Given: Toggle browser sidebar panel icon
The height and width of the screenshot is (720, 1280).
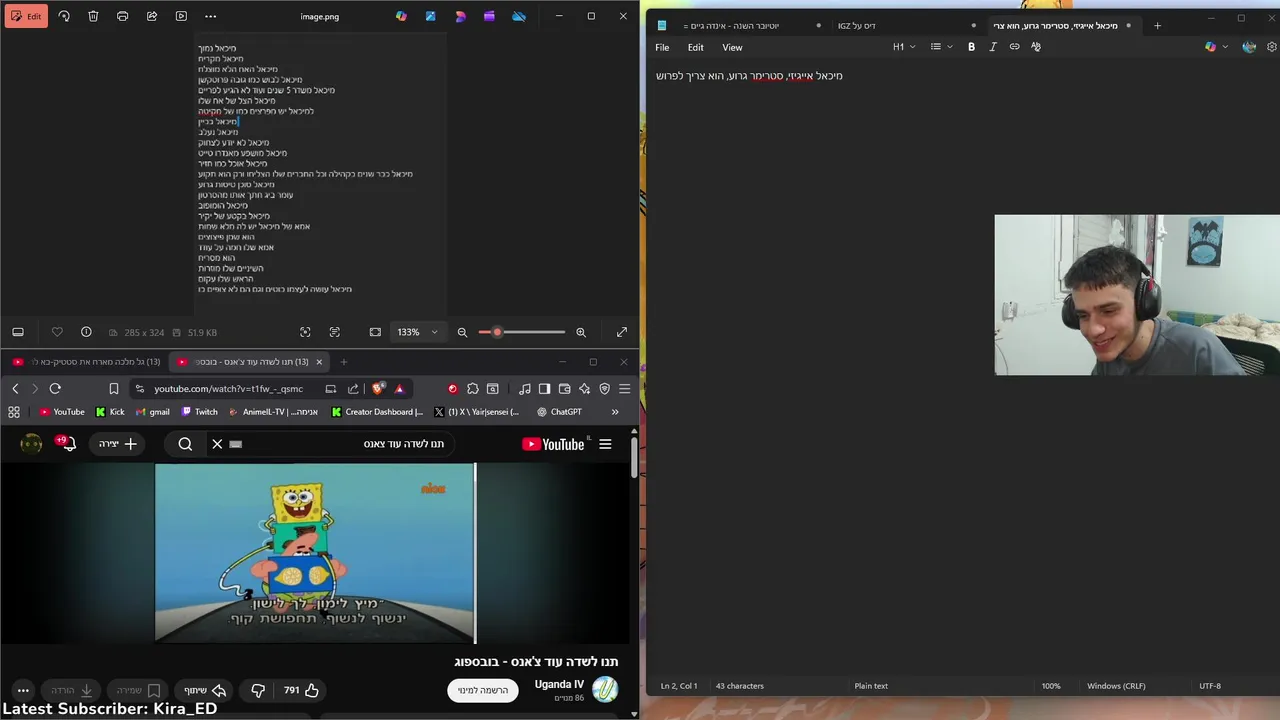Looking at the screenshot, I should tap(544, 389).
